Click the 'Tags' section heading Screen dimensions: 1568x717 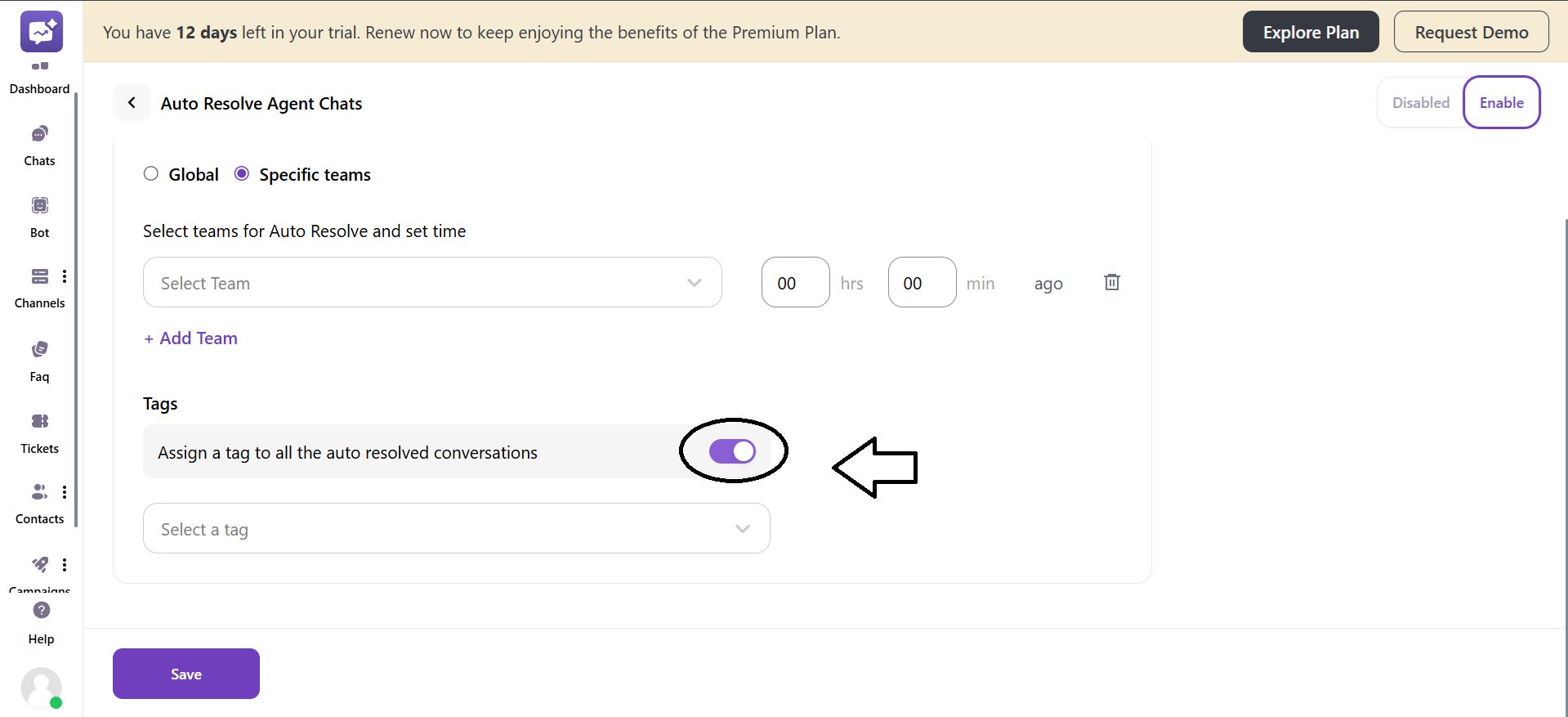[x=160, y=404]
